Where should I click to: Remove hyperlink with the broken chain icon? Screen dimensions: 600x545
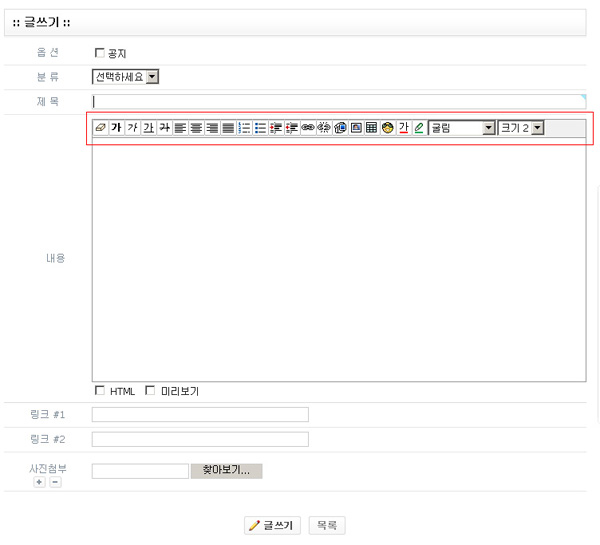click(x=324, y=127)
